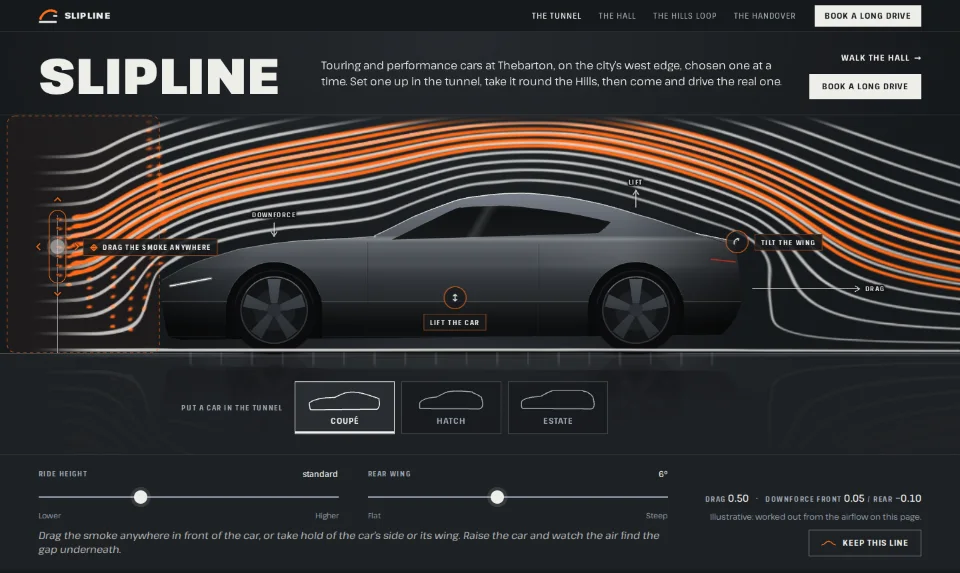960x573 pixels.
Task: Click the '6°' rear wing value
Action: [663, 474]
